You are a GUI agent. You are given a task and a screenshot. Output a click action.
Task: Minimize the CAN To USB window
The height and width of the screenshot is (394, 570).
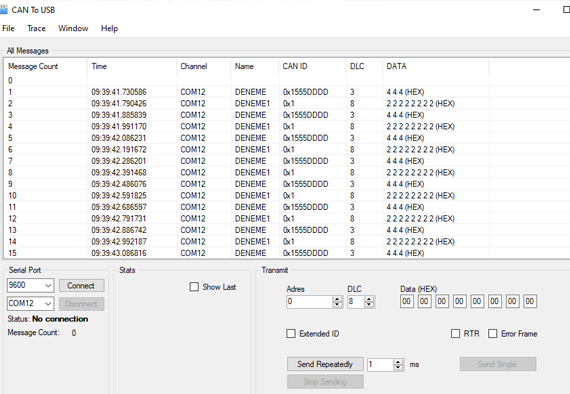click(536, 10)
